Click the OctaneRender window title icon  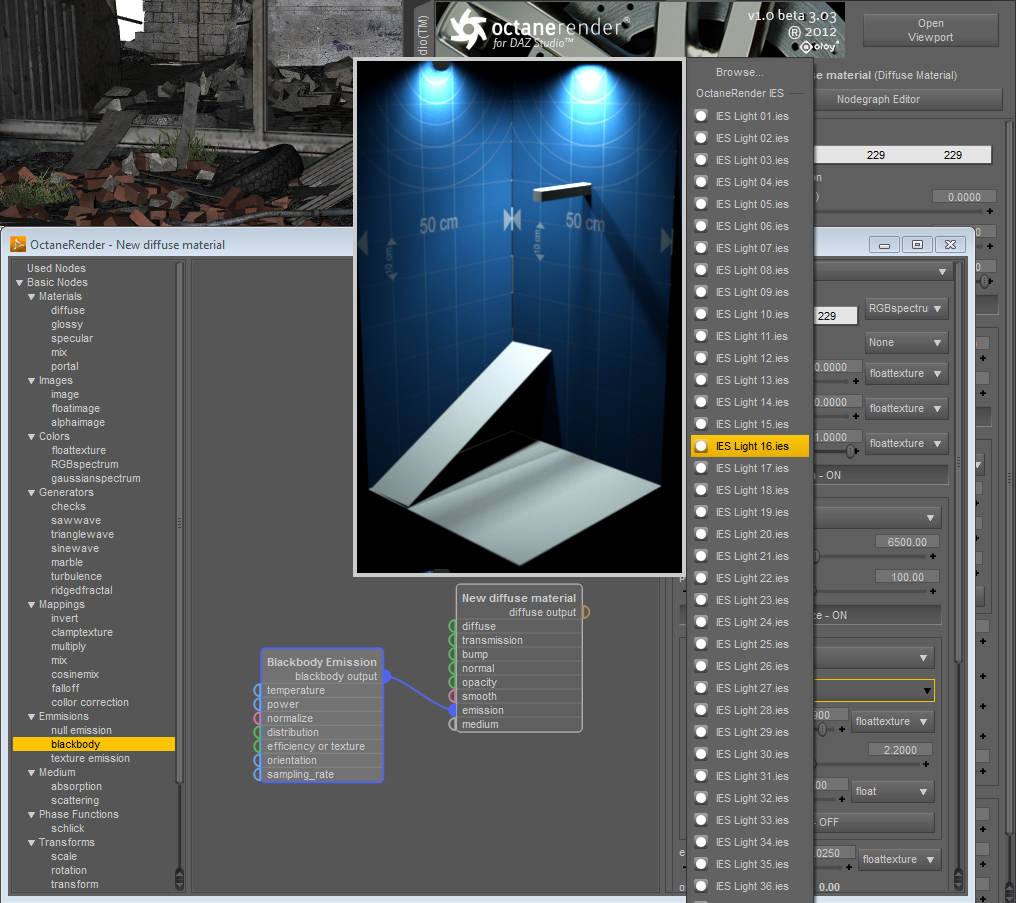click(18, 244)
